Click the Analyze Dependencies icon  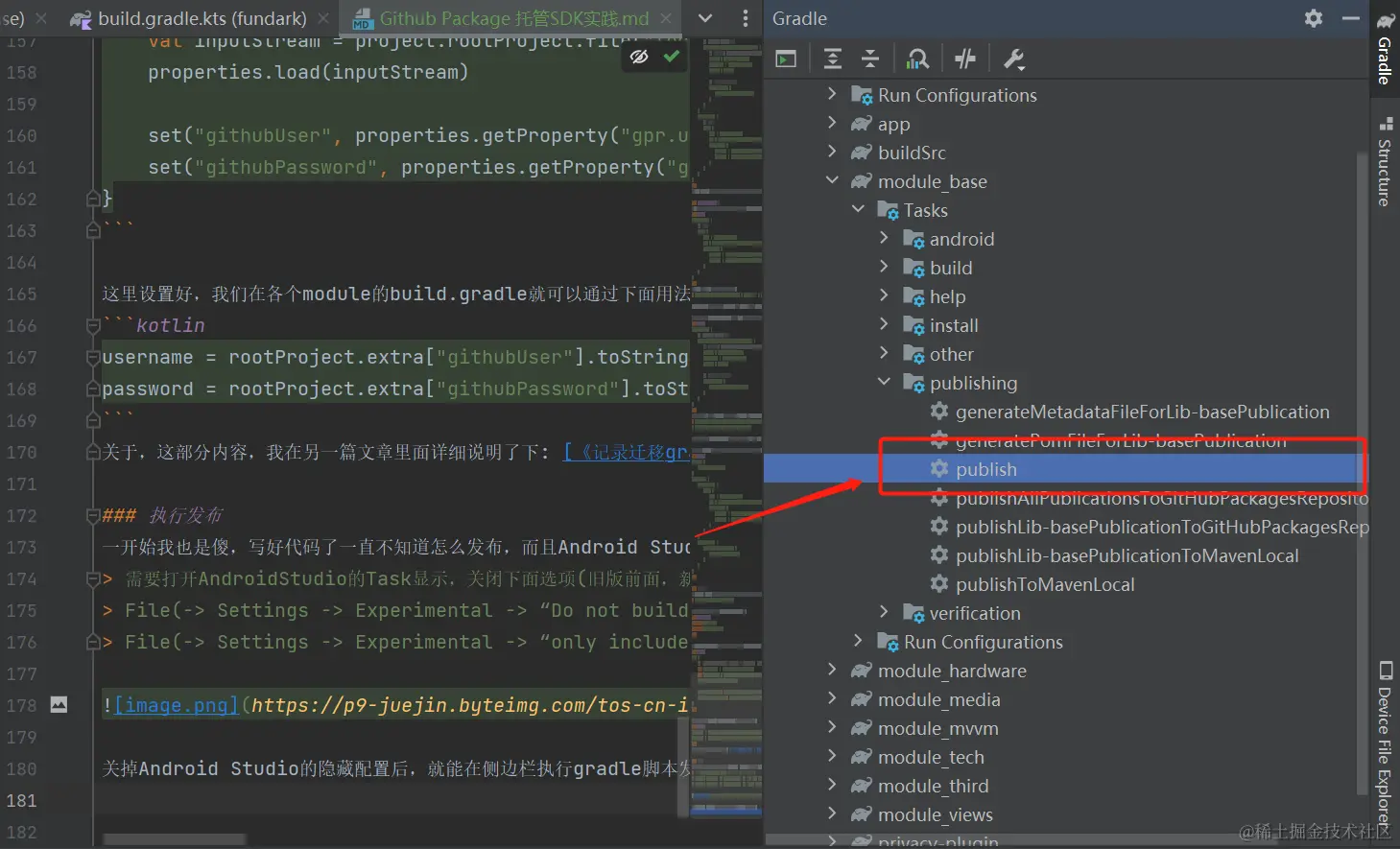[x=918, y=59]
